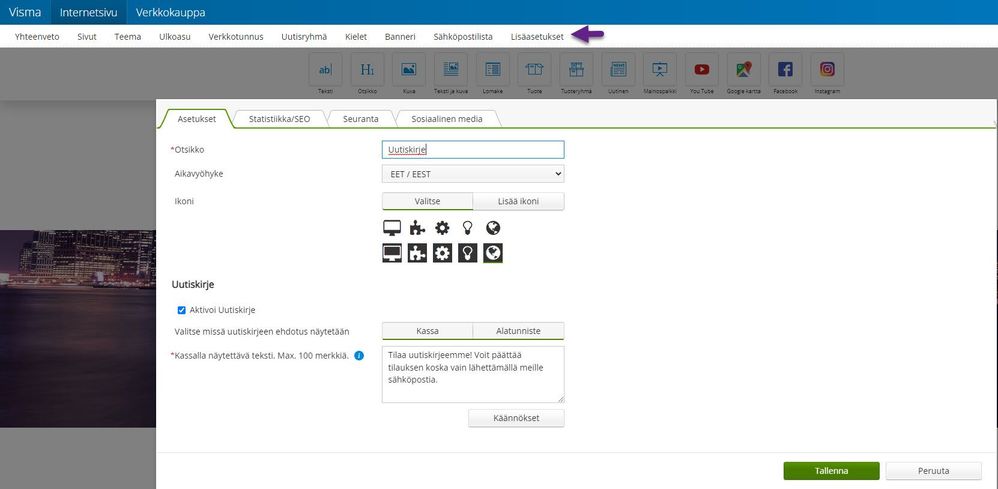Viewport: 998px width, 489px height.
Task: Choose the filled-square monitor icon
Action: coord(392,253)
